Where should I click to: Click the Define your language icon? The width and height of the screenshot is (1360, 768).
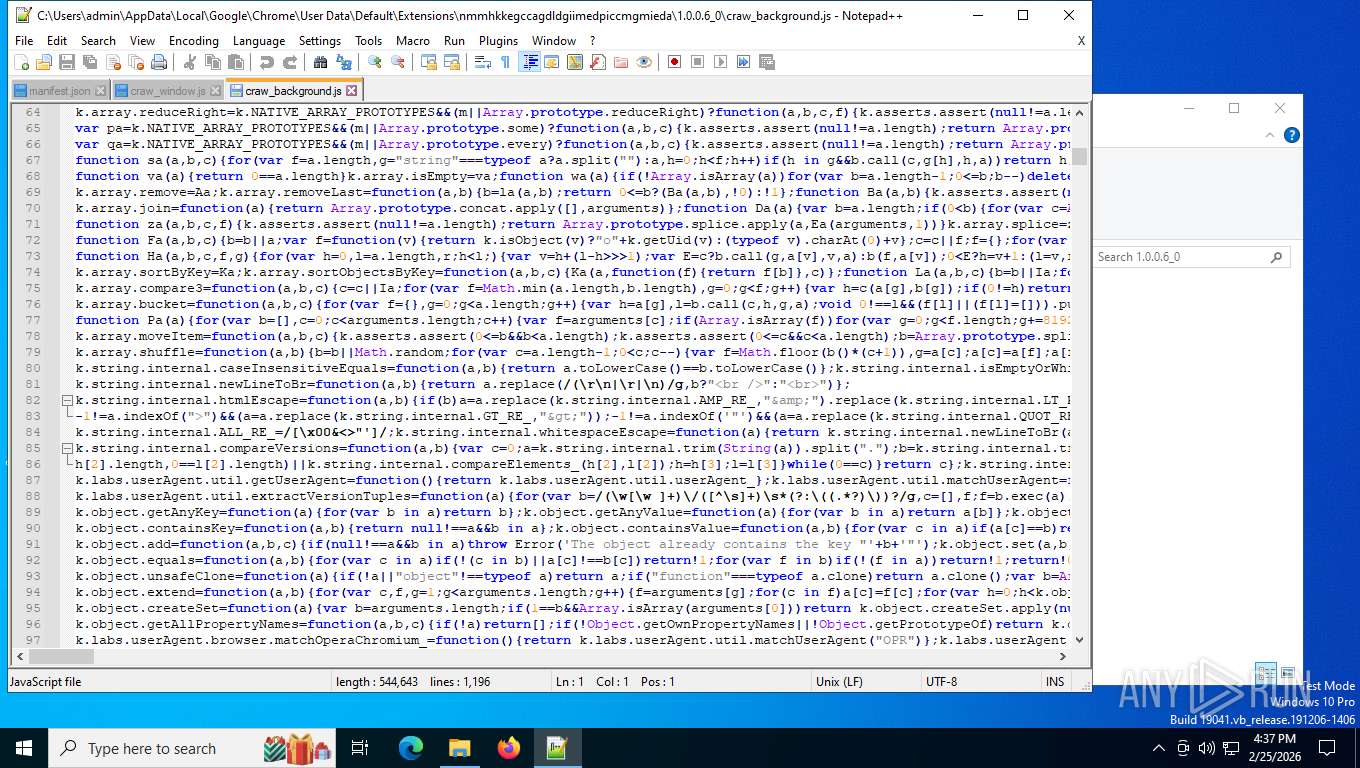click(552, 62)
